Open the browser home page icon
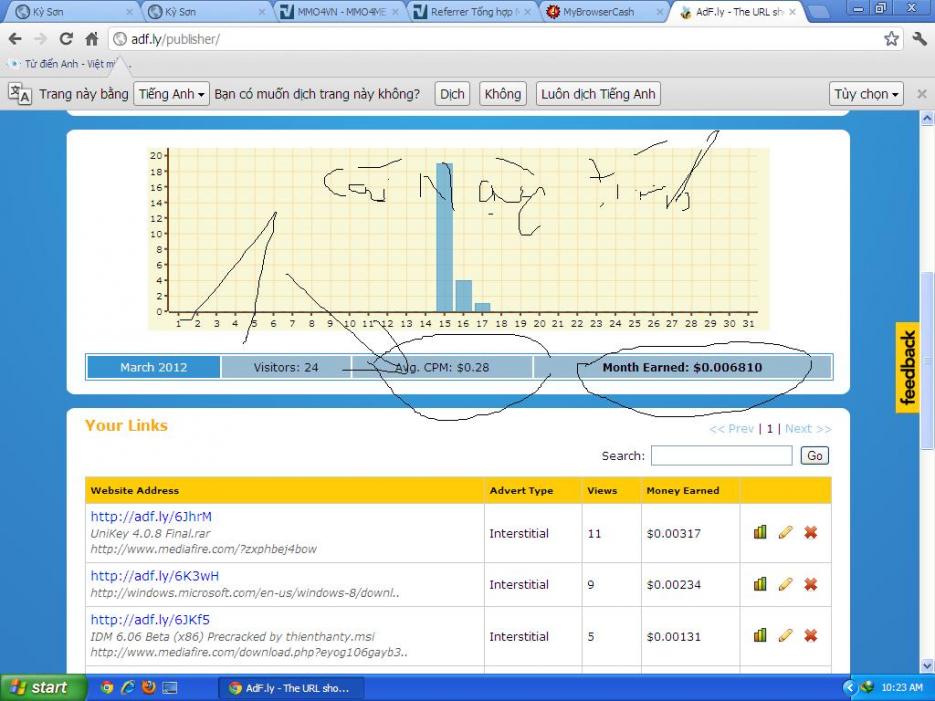The width and height of the screenshot is (935, 701). [x=91, y=39]
